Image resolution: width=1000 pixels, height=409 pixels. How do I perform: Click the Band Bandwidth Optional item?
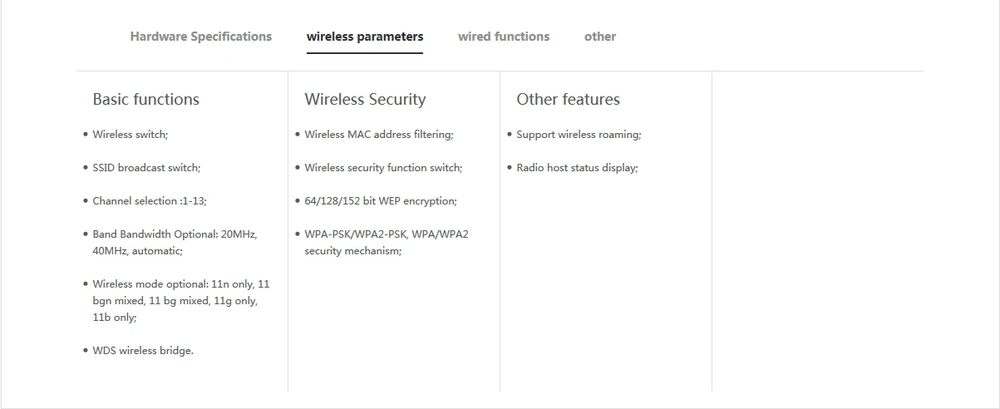(175, 242)
